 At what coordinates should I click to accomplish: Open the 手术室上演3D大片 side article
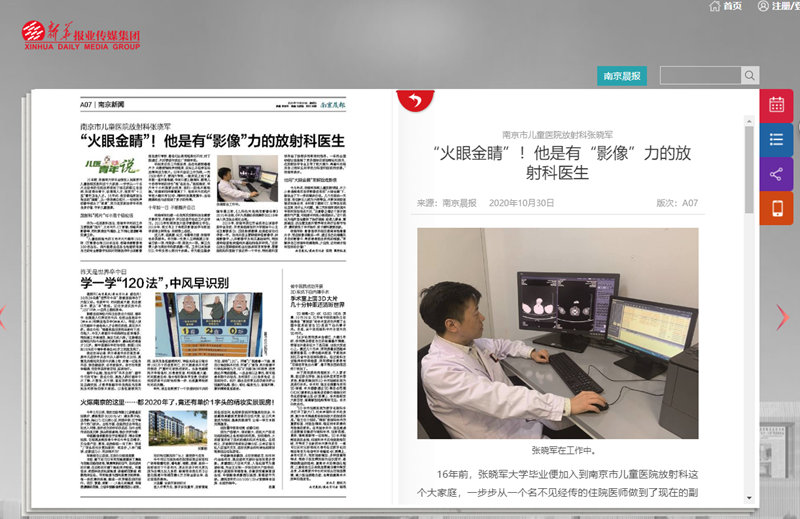coord(317,301)
